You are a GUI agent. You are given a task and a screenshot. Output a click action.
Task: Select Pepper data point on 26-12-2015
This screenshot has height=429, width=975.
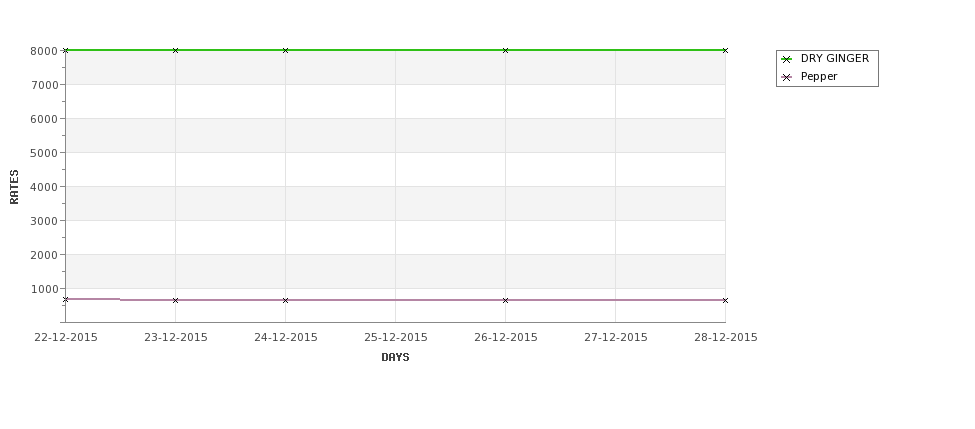tap(506, 300)
